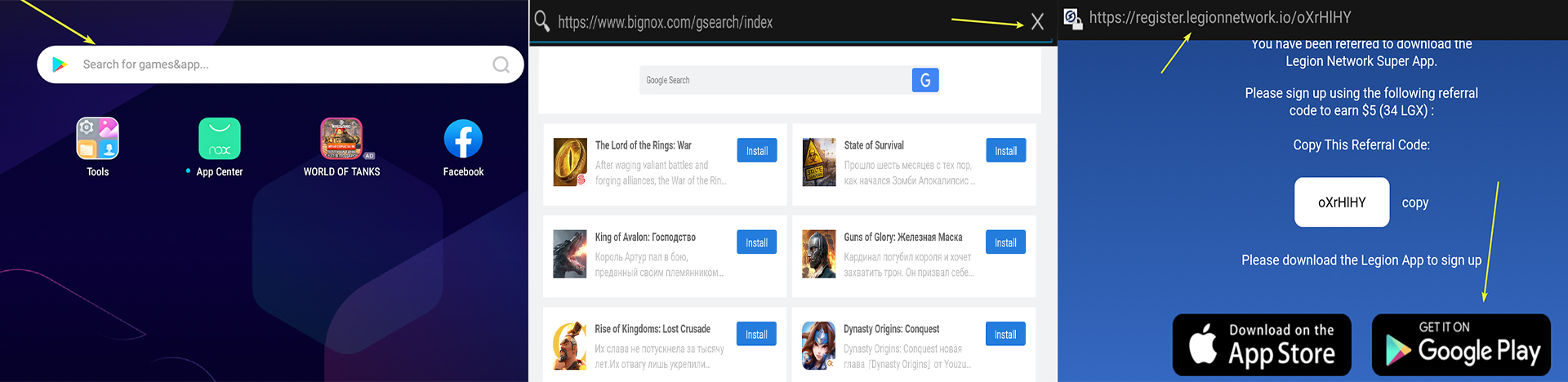Install Rise of Kingdoms: Lost Crusade

click(x=757, y=335)
